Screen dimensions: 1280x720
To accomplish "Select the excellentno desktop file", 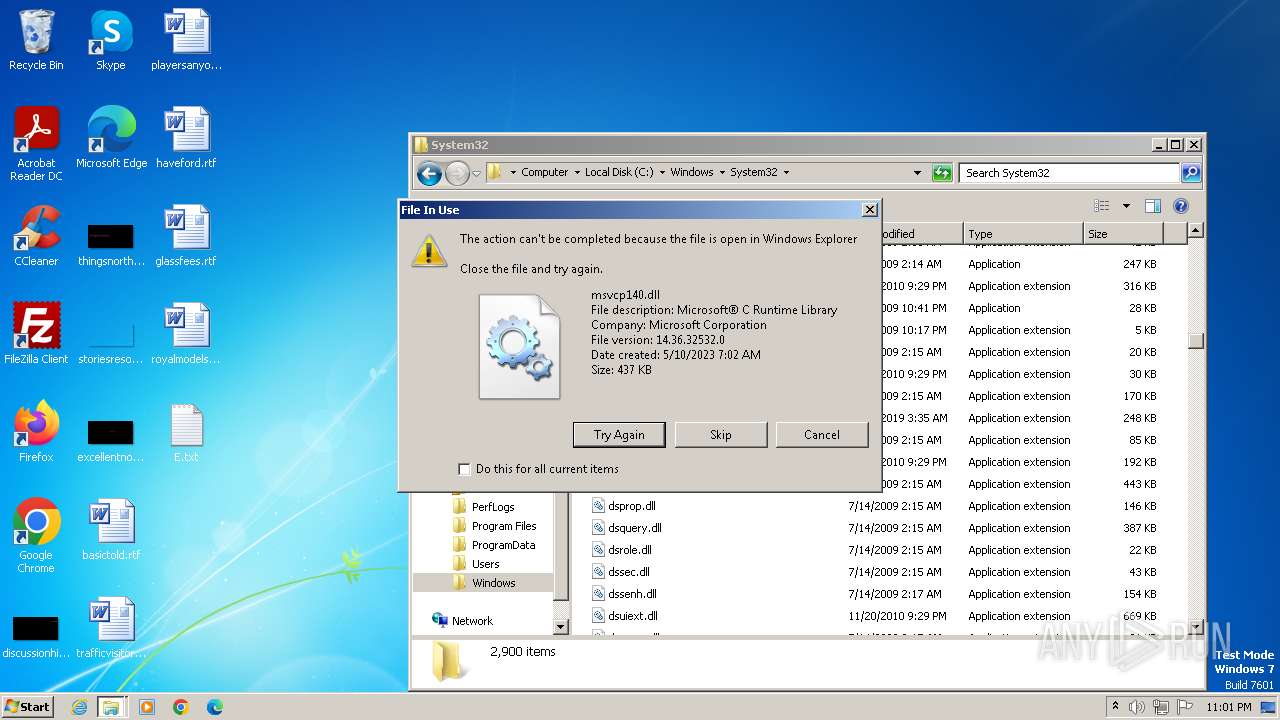I will (111, 441).
